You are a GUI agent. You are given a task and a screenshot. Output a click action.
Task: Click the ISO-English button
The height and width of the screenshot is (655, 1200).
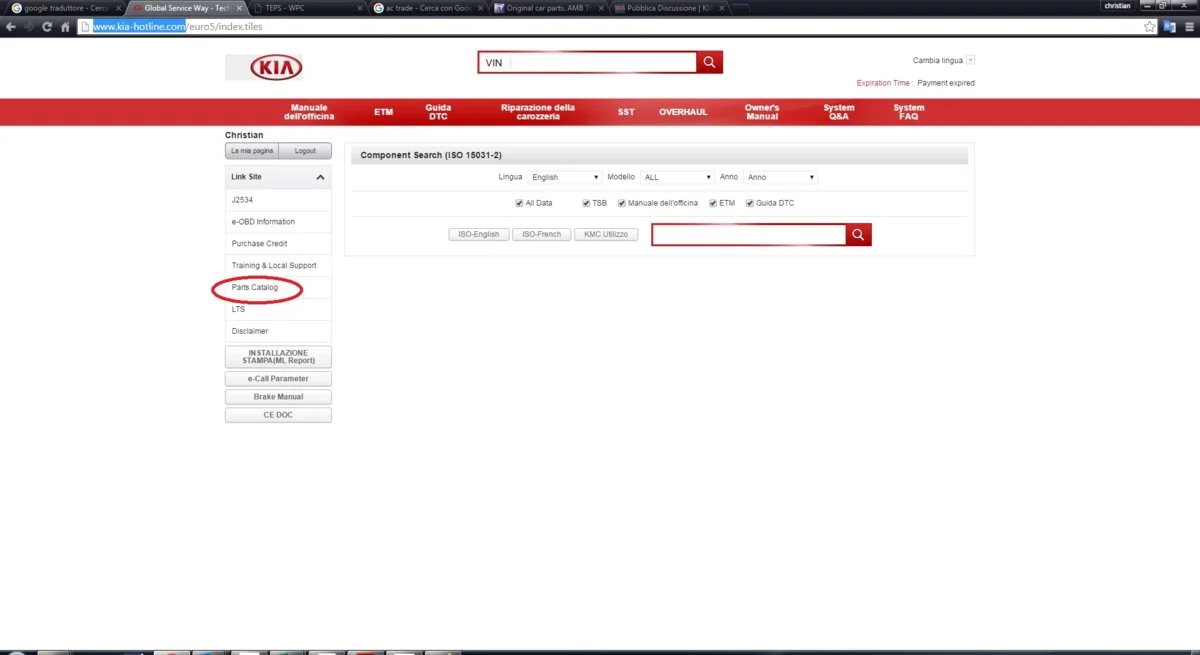click(478, 234)
